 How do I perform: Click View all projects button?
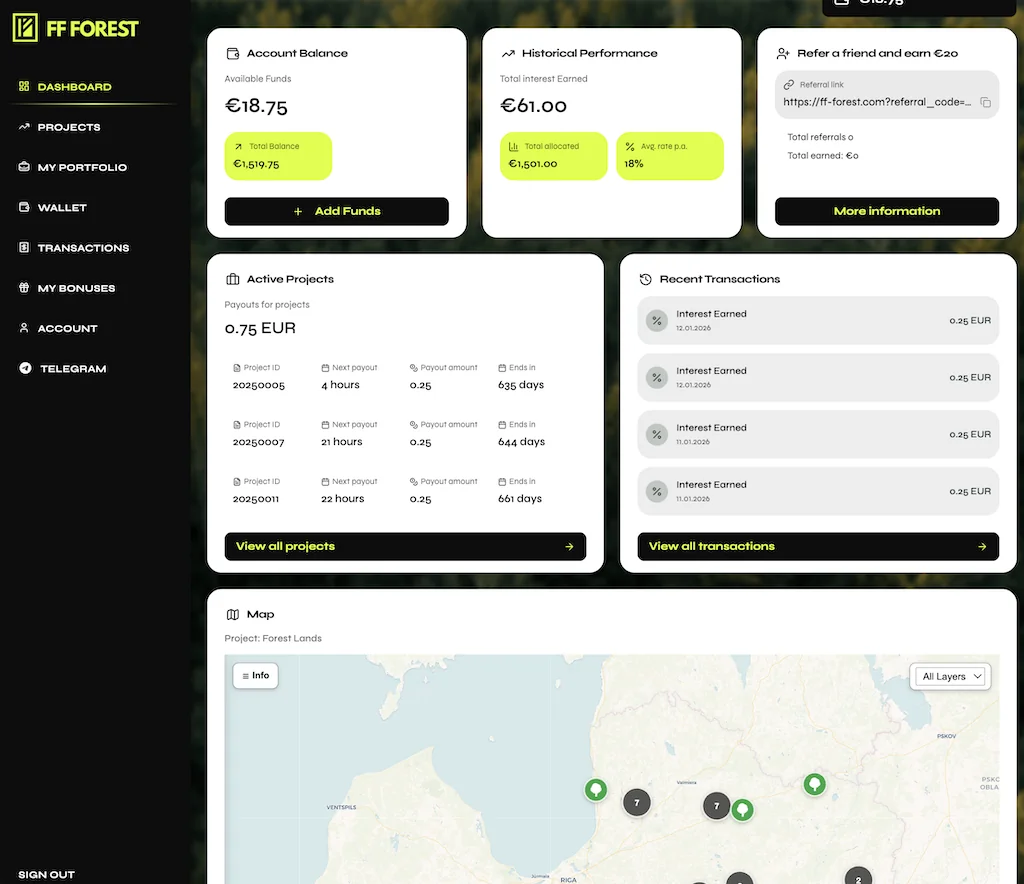pyautogui.click(x=405, y=547)
